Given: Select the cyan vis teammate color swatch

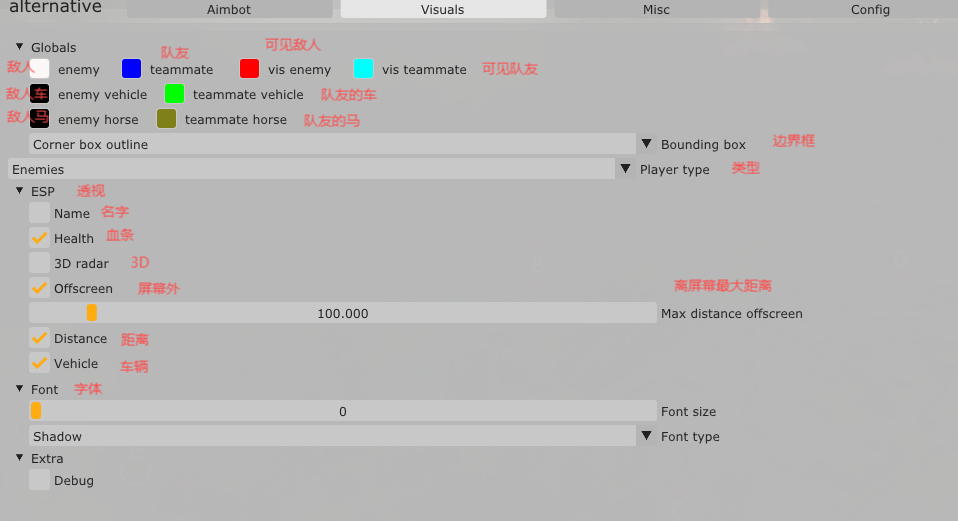Looking at the screenshot, I should click(x=363, y=69).
